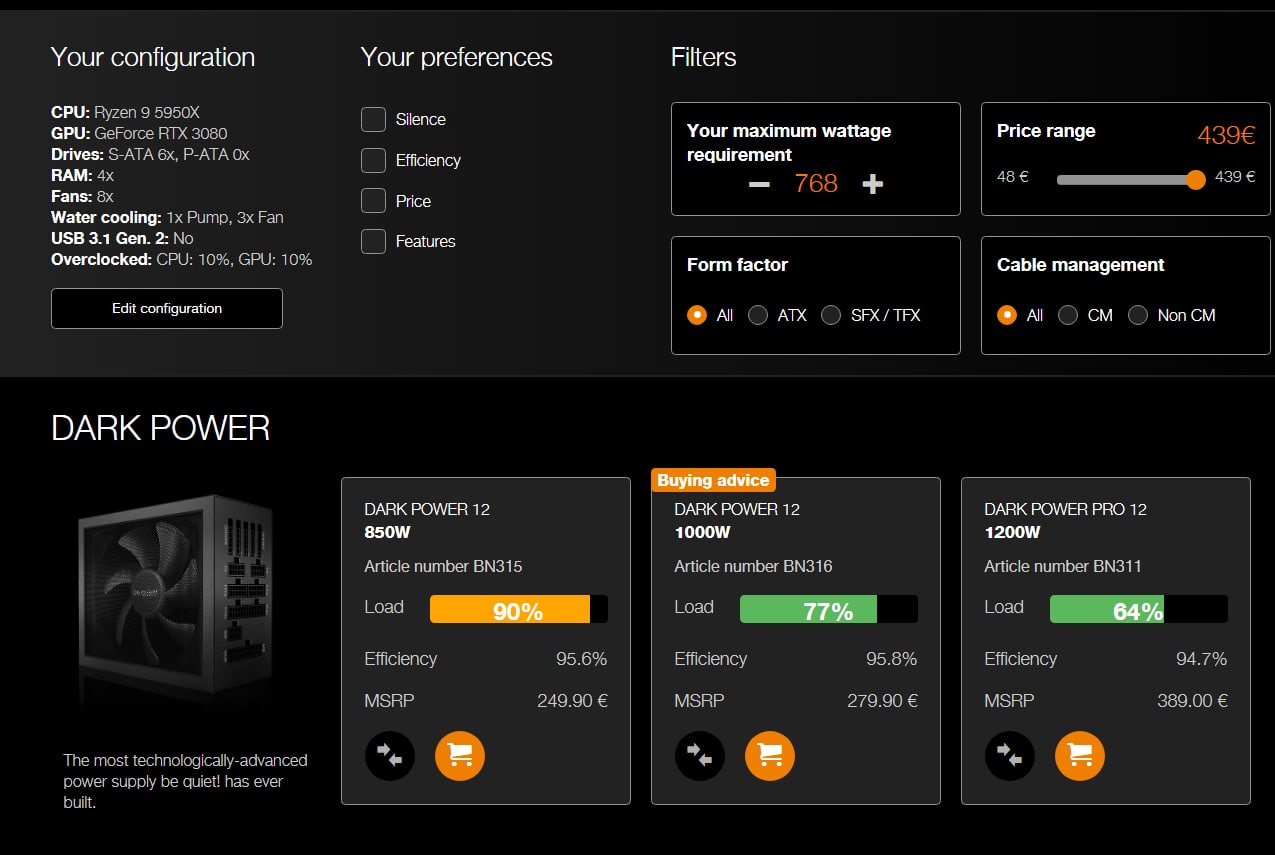
Task: Click the Water cooling configuration line
Action: tap(168, 217)
